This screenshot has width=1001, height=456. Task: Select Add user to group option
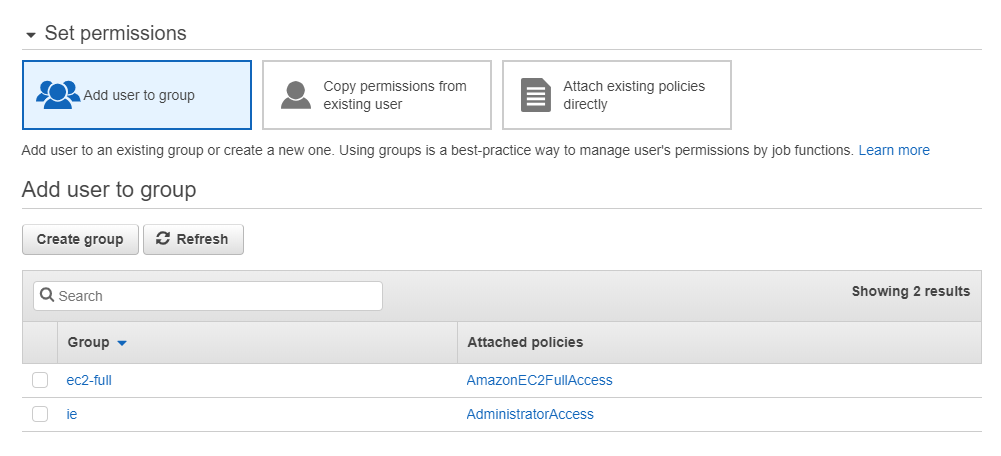(x=137, y=95)
